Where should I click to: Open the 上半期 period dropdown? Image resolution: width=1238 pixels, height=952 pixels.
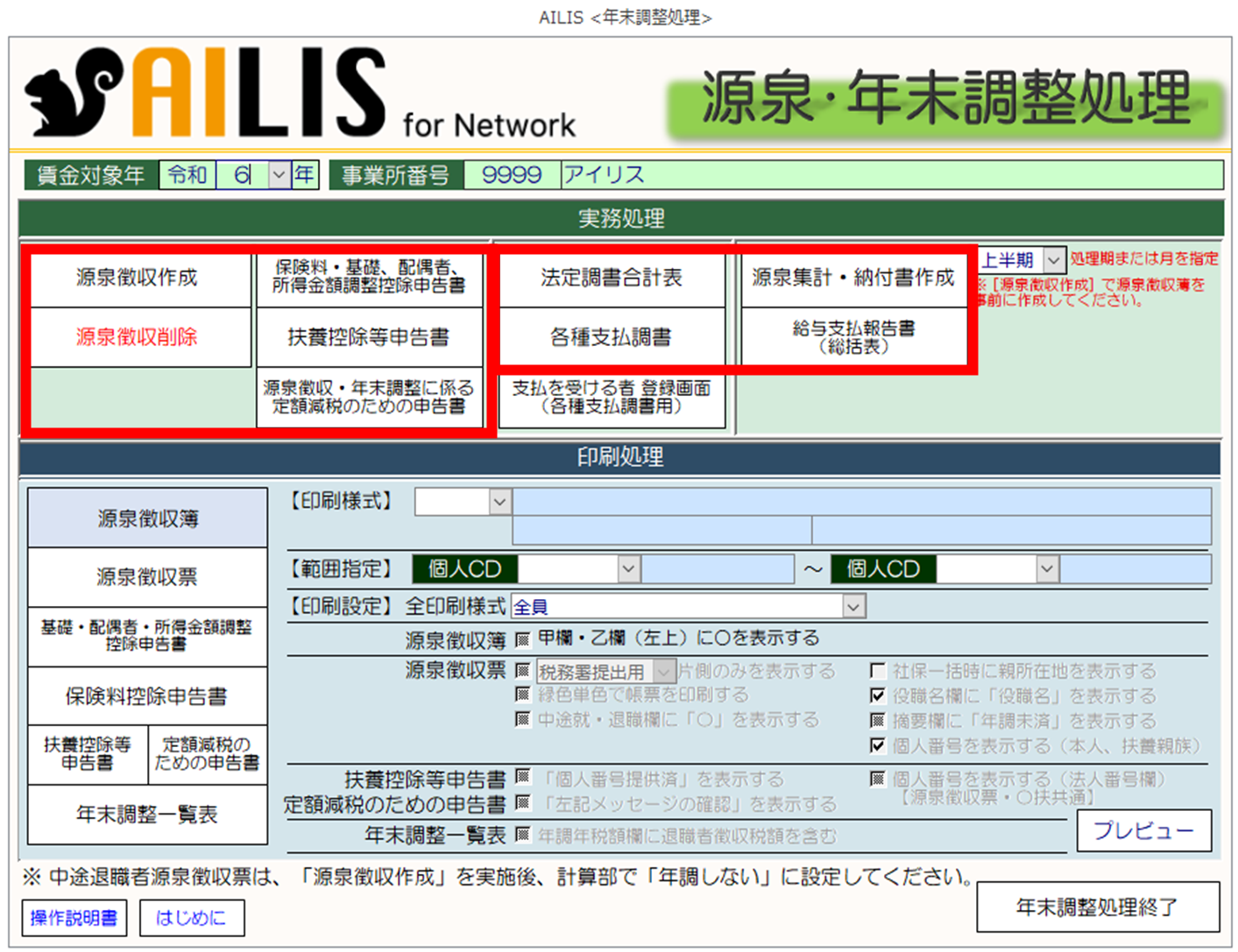coord(1054,260)
